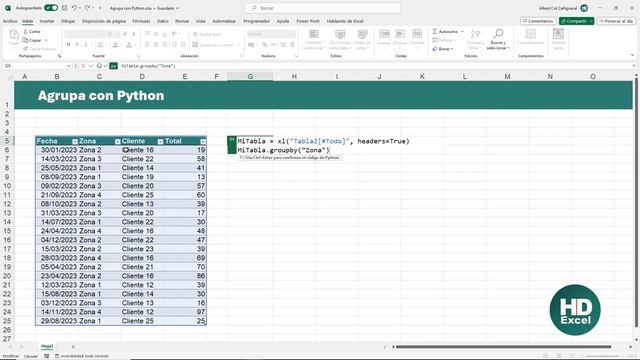This screenshot has height=360, width=640.
Task: Open the Cliente column filter dropdown
Action: (160, 141)
